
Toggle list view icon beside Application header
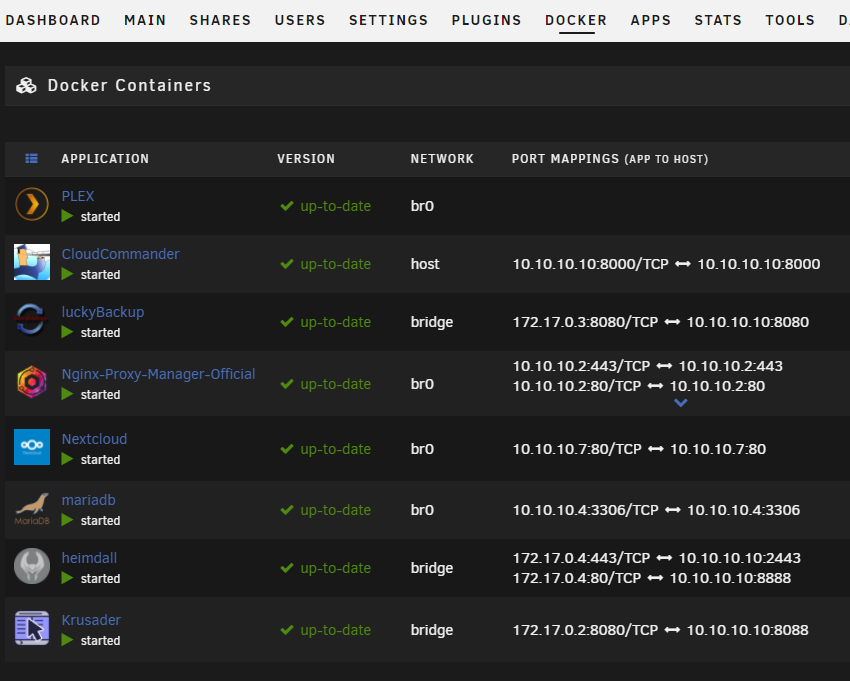coord(31,158)
